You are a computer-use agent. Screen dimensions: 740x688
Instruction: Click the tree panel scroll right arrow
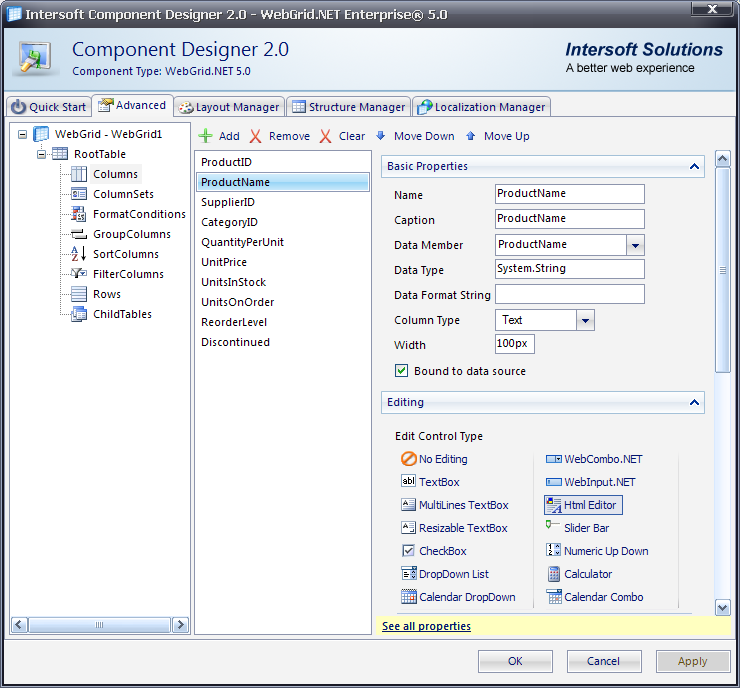pos(180,625)
